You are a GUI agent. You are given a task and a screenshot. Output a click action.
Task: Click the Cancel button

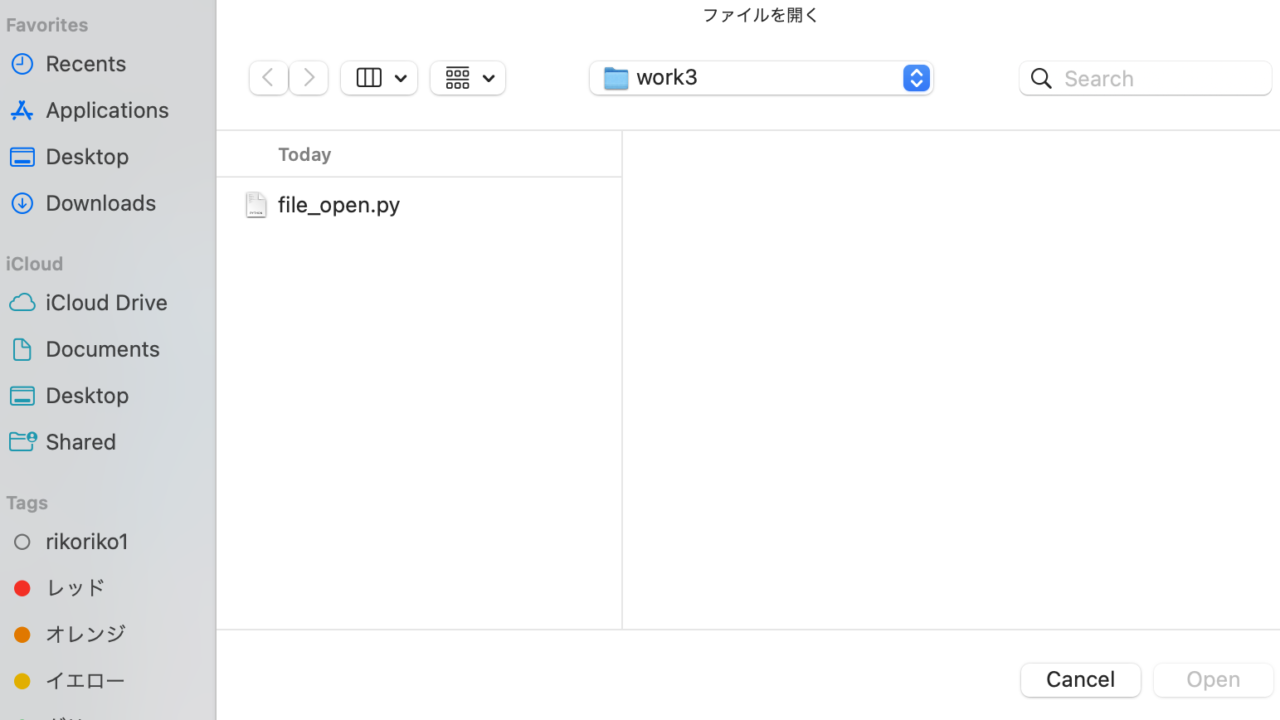1080,679
